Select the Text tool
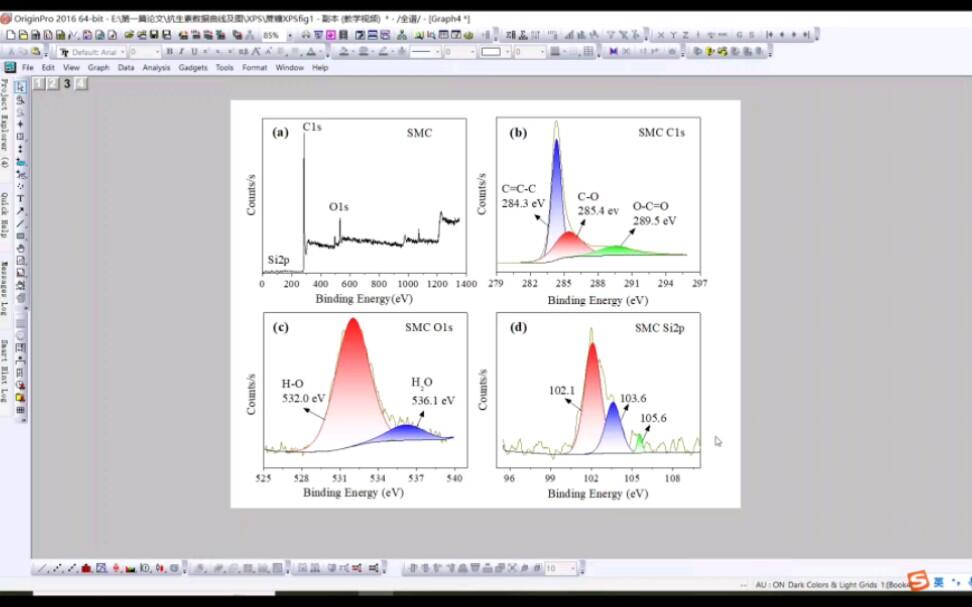The image size is (972, 607). pyautogui.click(x=20, y=199)
